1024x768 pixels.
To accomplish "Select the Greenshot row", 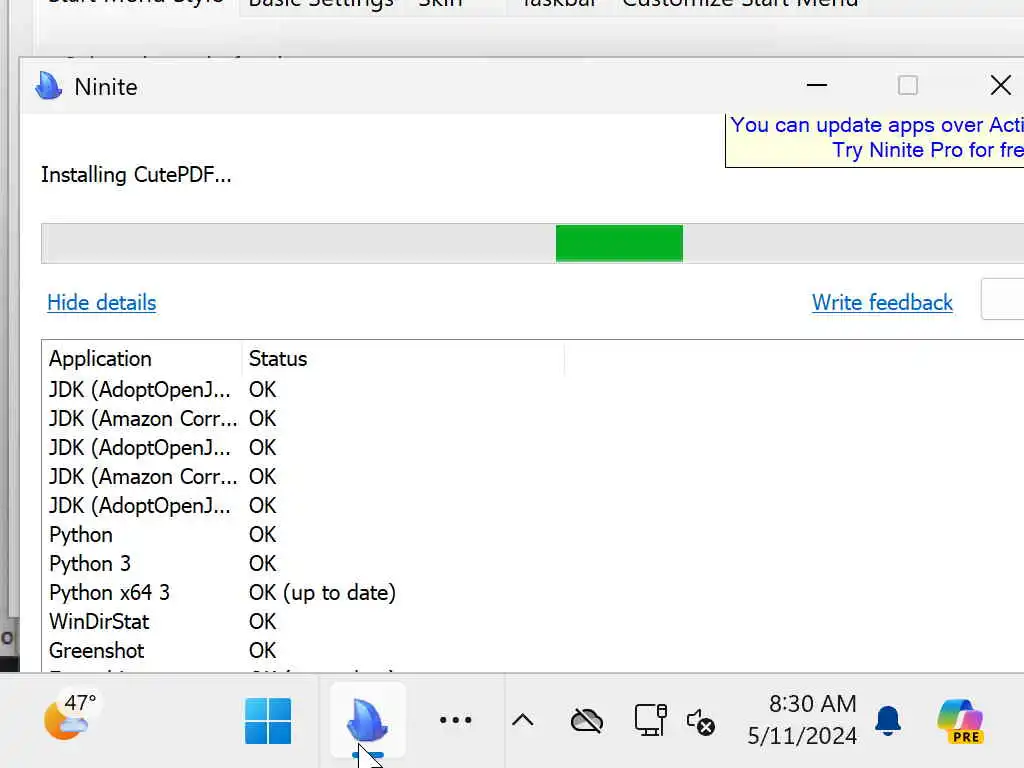I will point(97,650).
